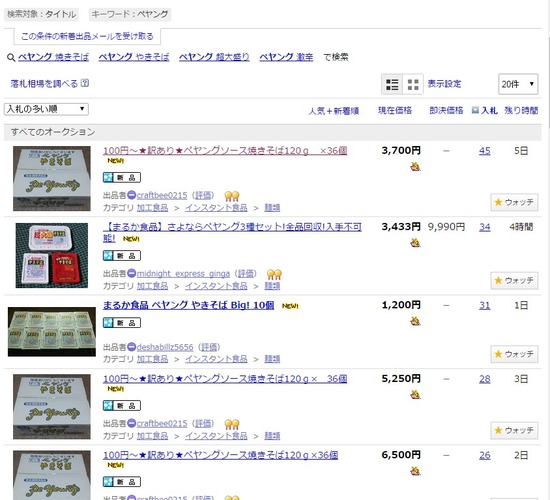550x500 pixels.
Task: Click award medals on 5,250円 listing
Action: coord(232,424)
